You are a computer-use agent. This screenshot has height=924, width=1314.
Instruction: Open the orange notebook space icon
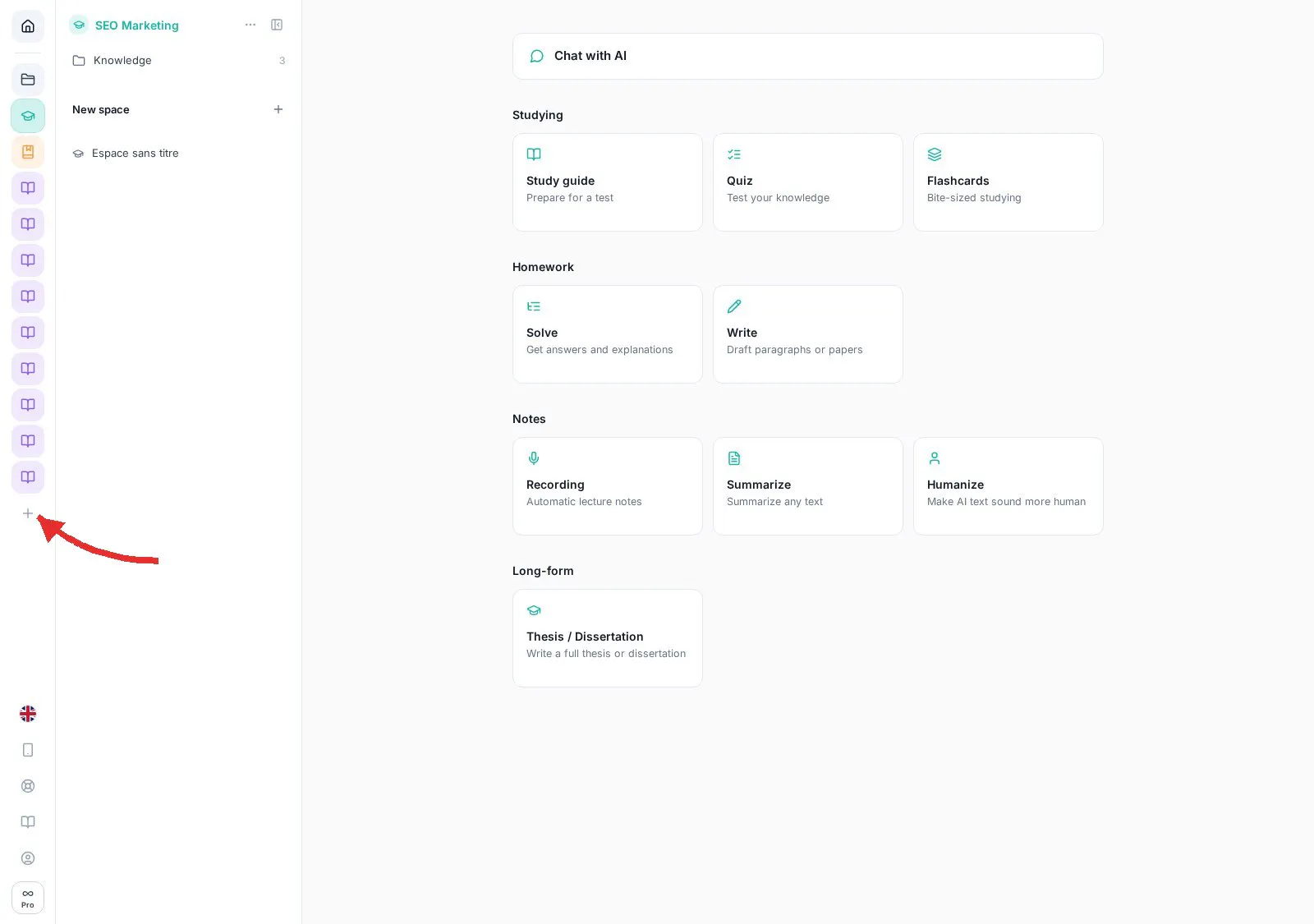tap(28, 152)
